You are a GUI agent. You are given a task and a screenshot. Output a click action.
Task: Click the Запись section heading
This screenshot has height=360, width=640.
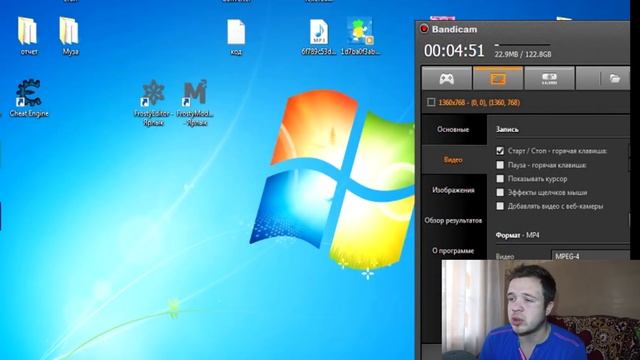507,129
